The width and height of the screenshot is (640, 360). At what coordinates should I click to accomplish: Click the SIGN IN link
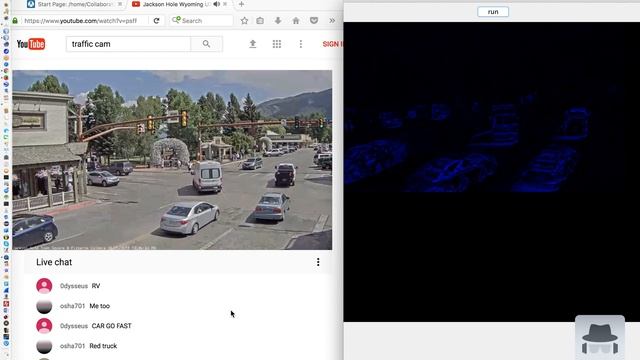(333, 44)
